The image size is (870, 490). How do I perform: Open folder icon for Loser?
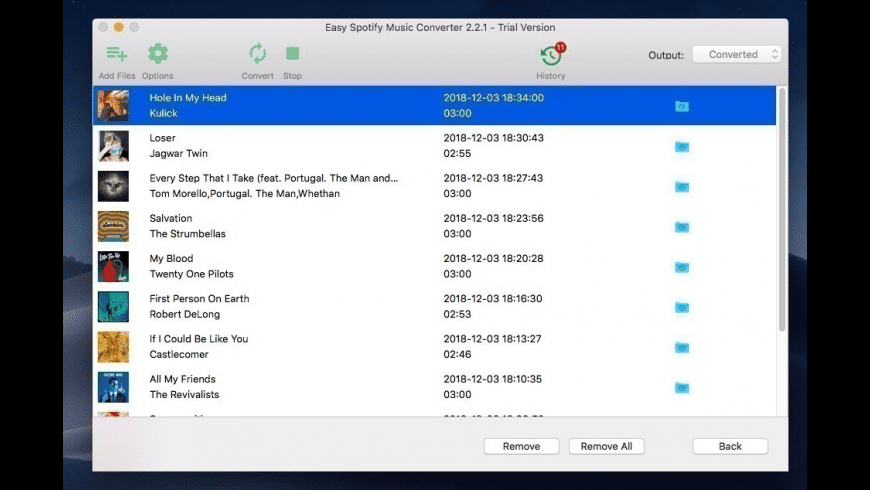tap(682, 147)
